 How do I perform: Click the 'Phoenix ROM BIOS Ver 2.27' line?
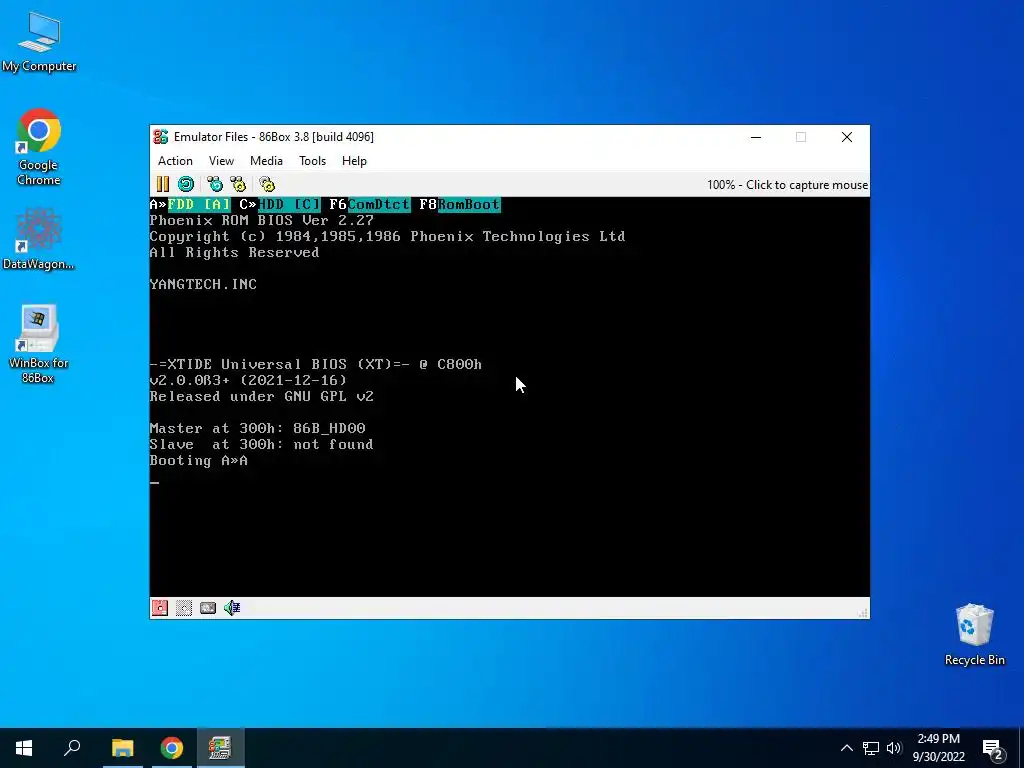point(261,220)
